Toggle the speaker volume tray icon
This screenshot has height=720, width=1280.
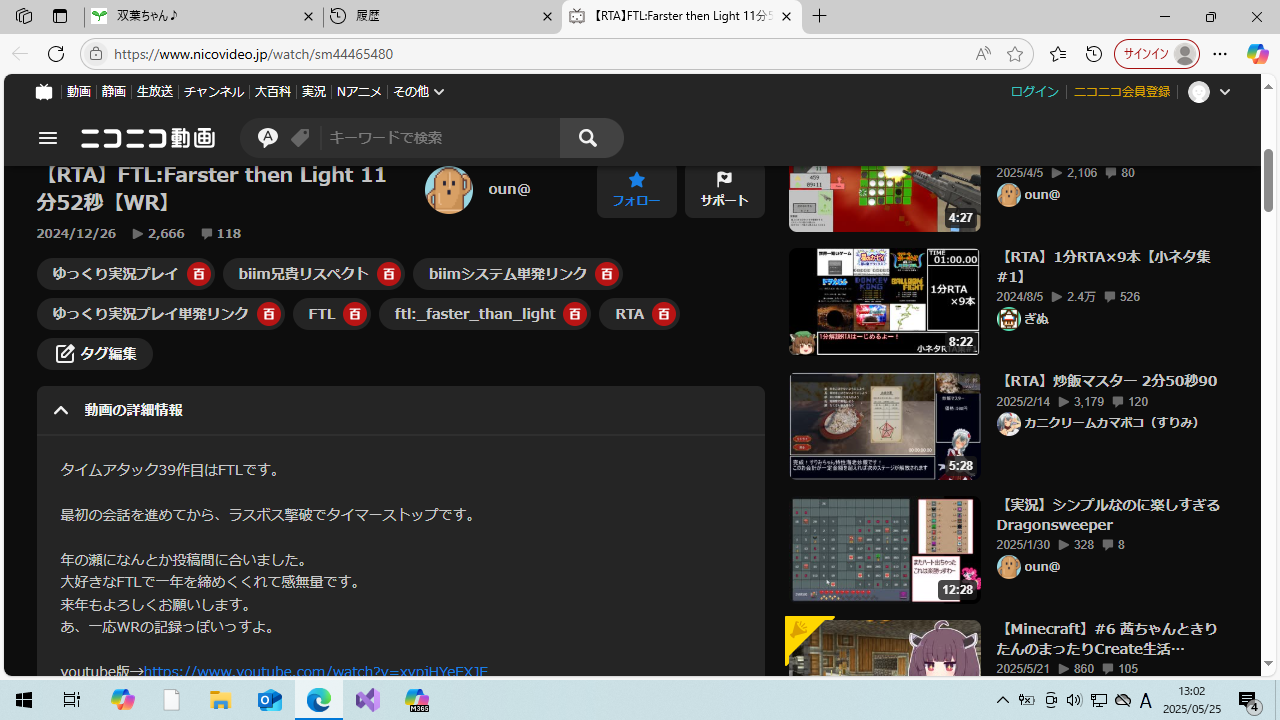pyautogui.click(x=1074, y=700)
